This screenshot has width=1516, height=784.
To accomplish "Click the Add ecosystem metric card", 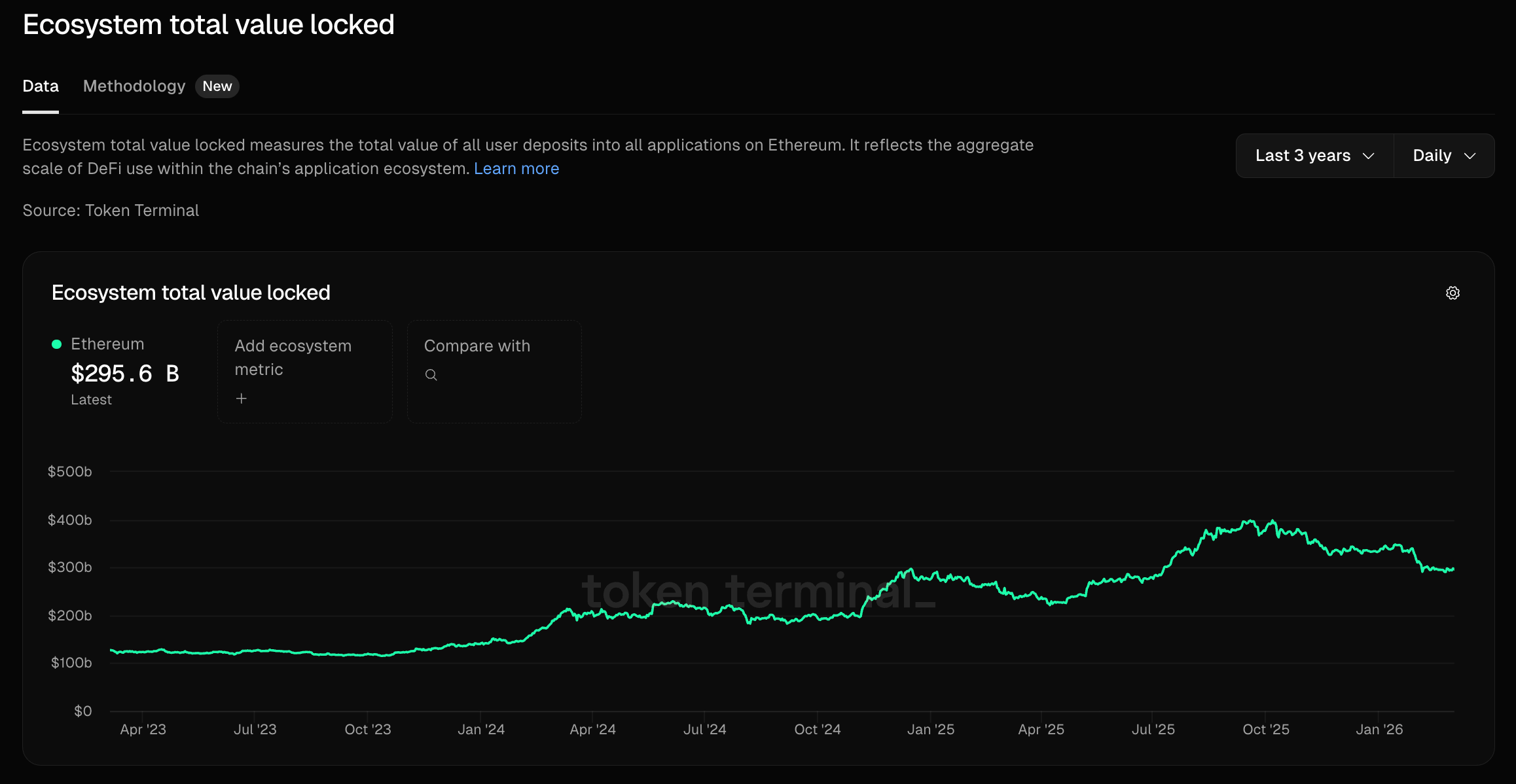I will click(305, 372).
